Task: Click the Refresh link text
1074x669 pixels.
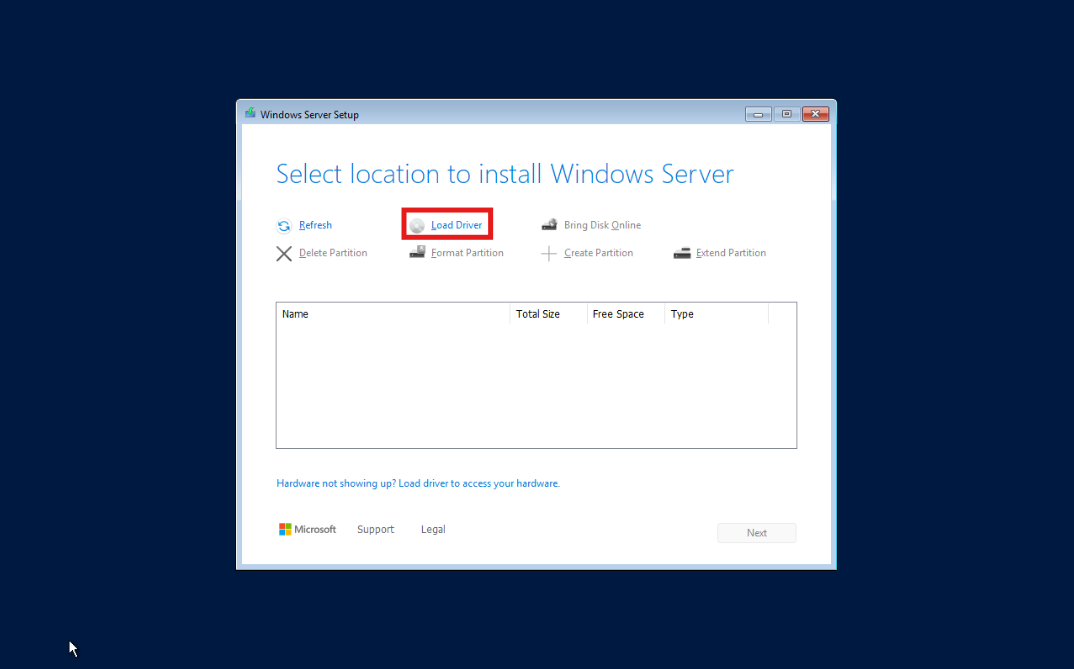Action: coord(315,225)
